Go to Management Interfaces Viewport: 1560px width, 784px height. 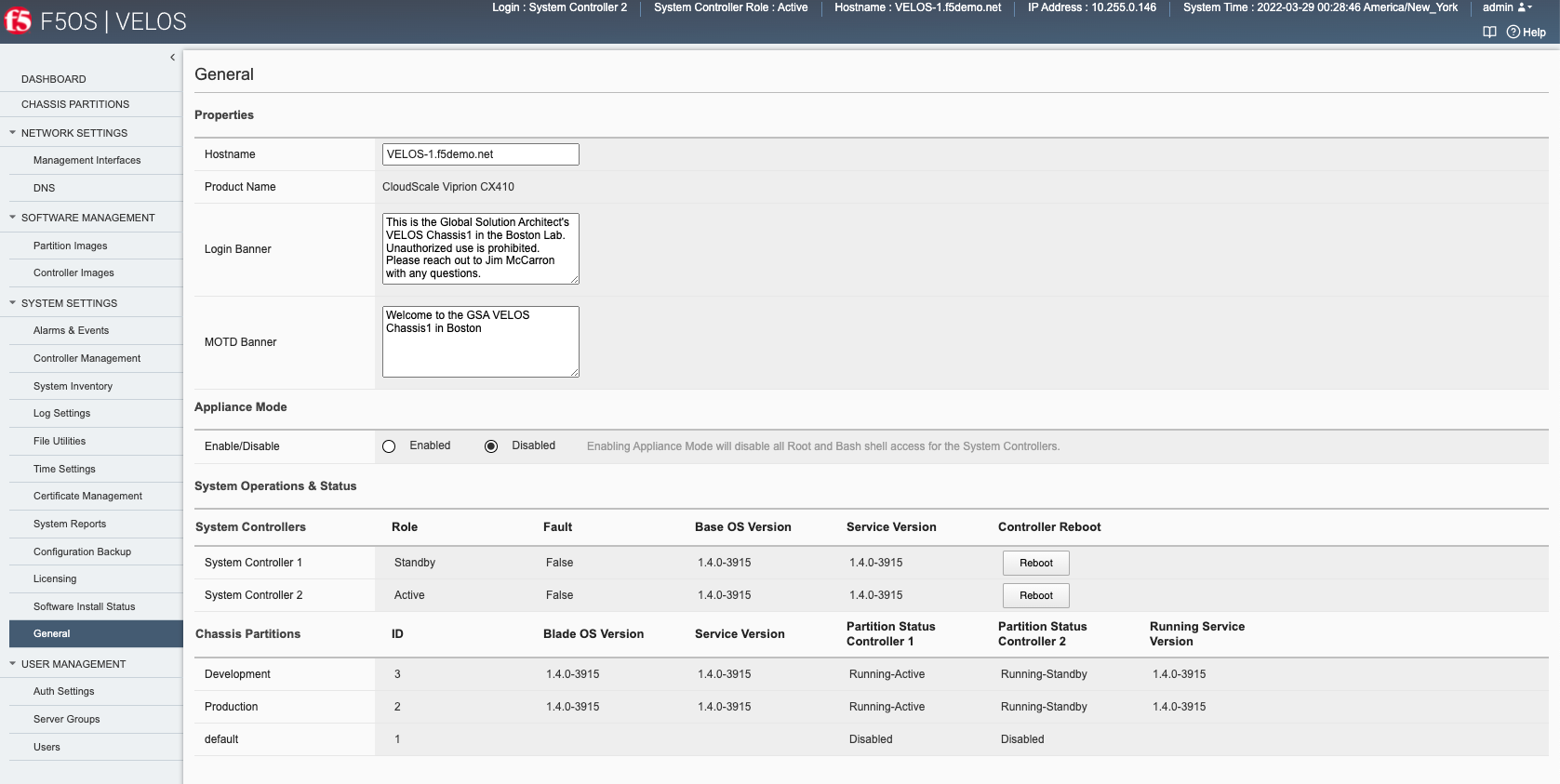pyautogui.click(x=87, y=160)
